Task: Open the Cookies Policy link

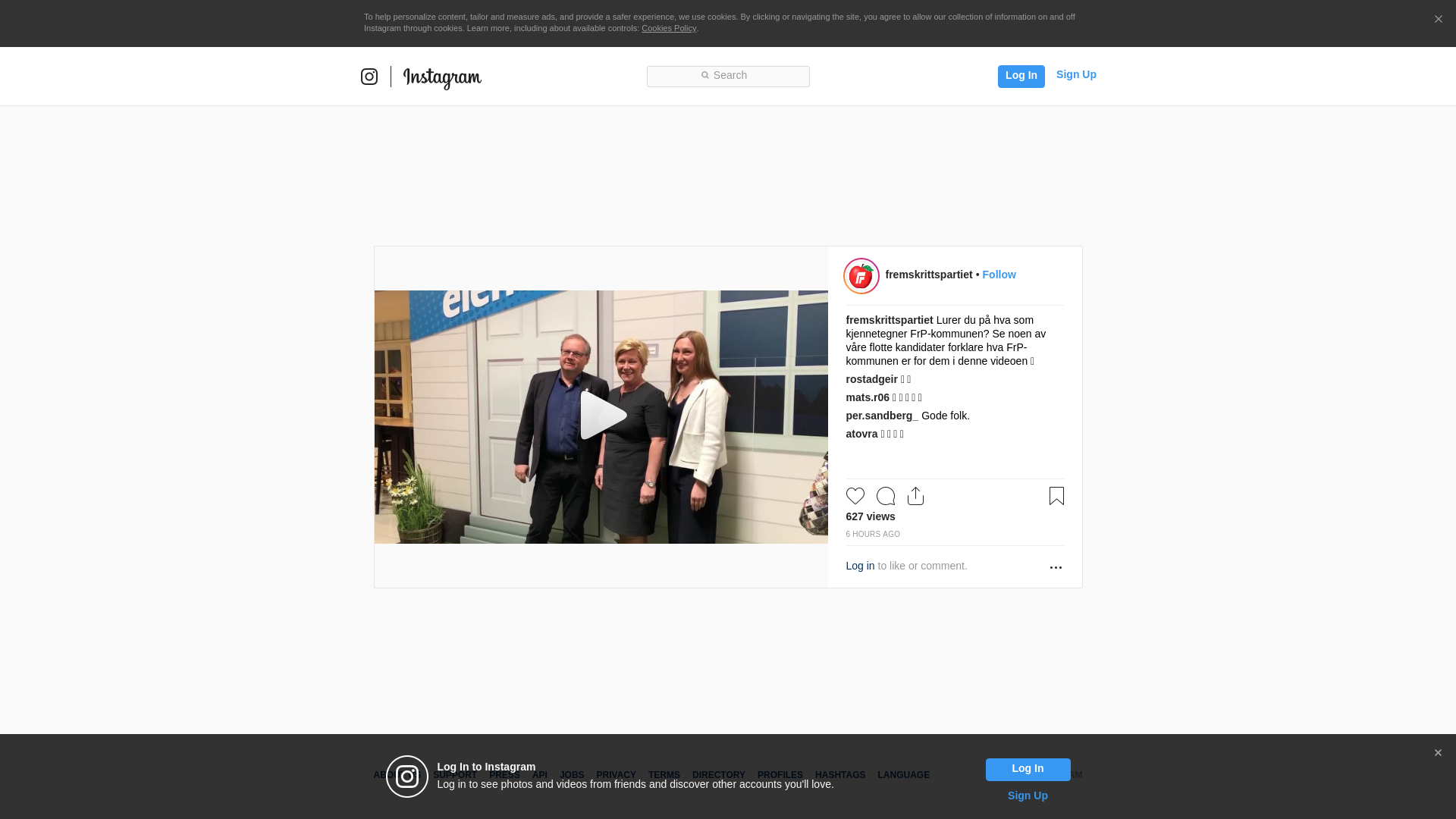Action: tap(669, 28)
